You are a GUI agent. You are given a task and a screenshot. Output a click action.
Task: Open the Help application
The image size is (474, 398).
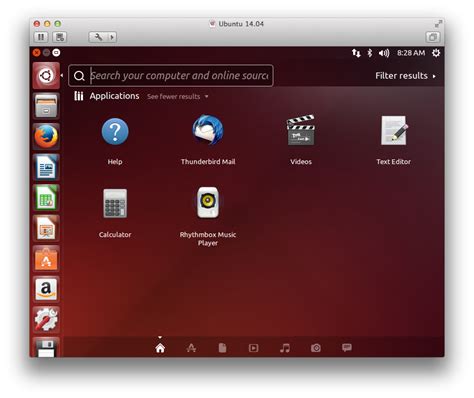[x=115, y=132]
